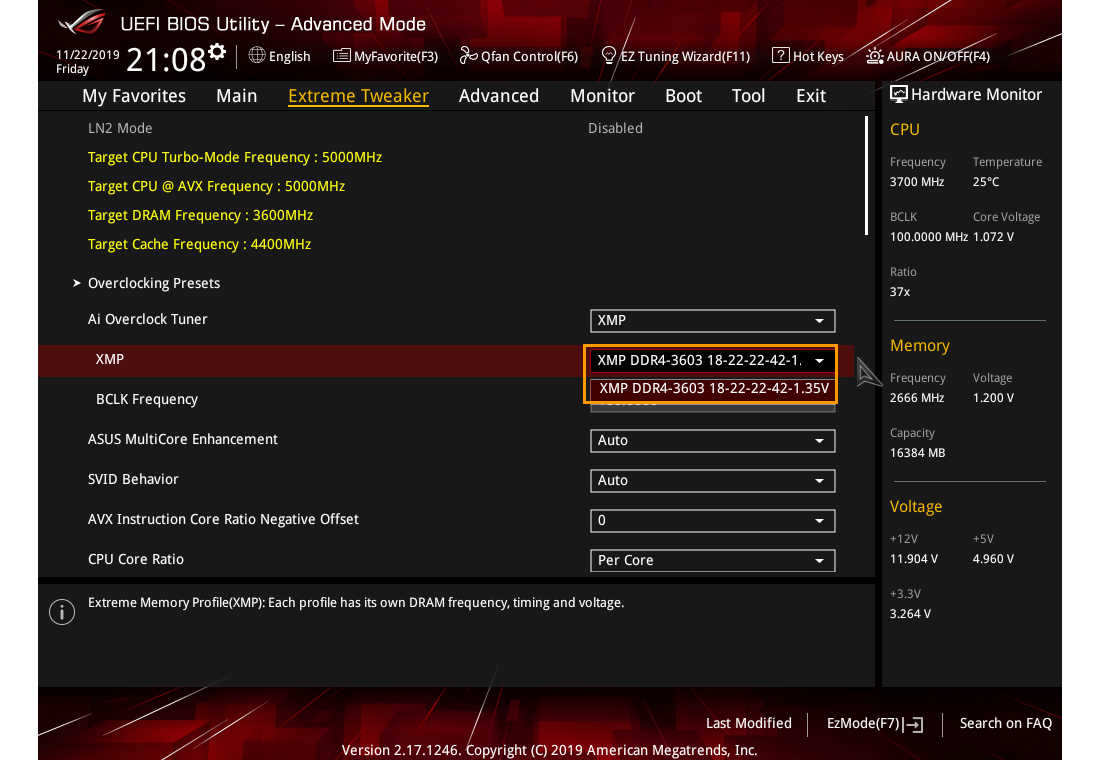Viewport: 1100px width, 760px height.
Task: Open AVX Instruction Core Ratio Negative Offset dropdown
Action: pos(713,521)
